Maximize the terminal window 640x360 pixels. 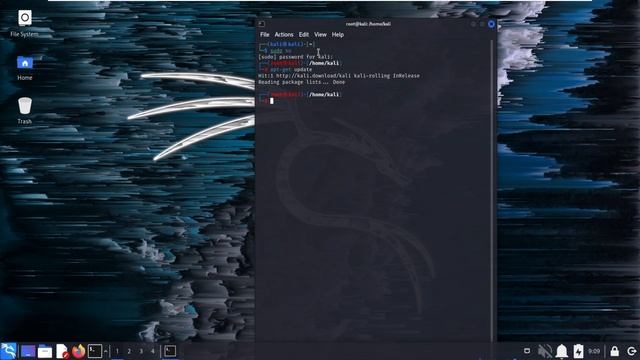(482, 24)
